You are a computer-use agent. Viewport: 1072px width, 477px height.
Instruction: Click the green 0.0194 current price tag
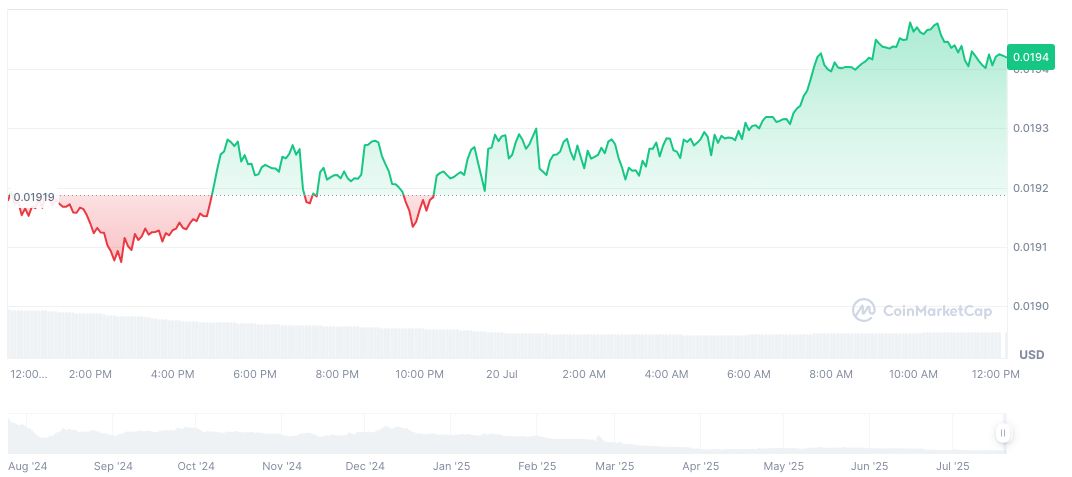point(1031,57)
